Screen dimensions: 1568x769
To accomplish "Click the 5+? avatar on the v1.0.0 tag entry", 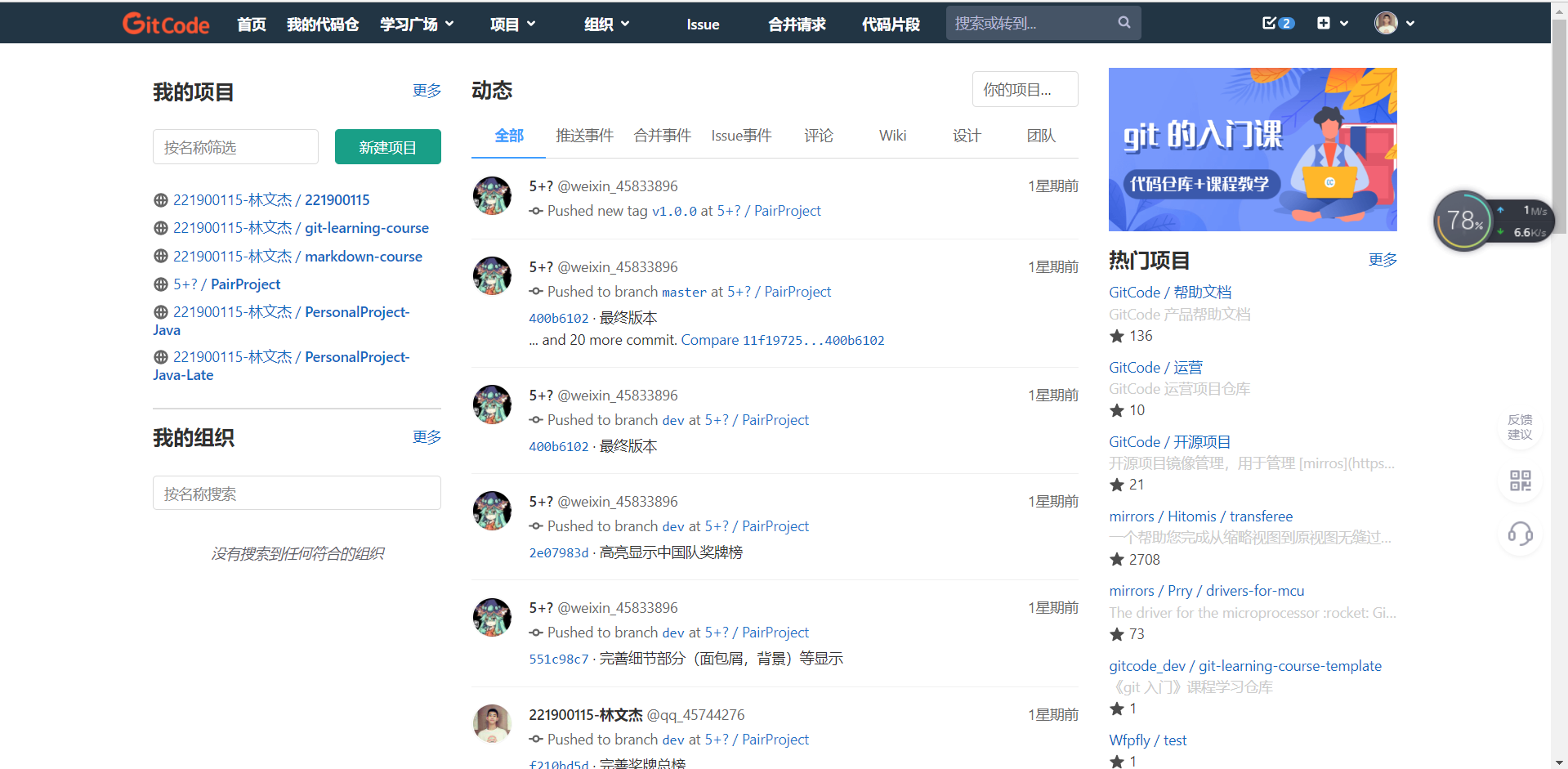I will point(492,196).
